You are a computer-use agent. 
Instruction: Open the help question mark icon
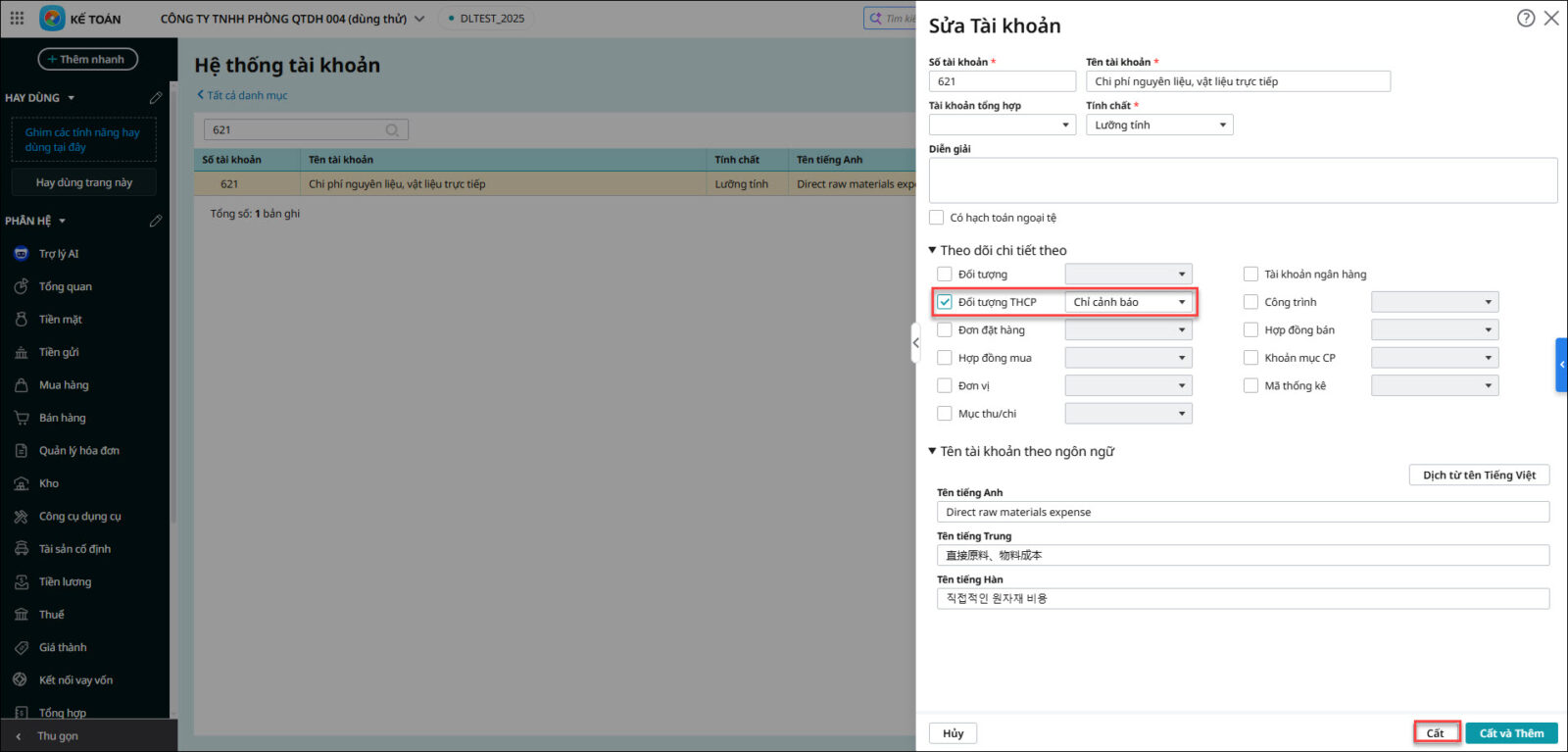1525,19
